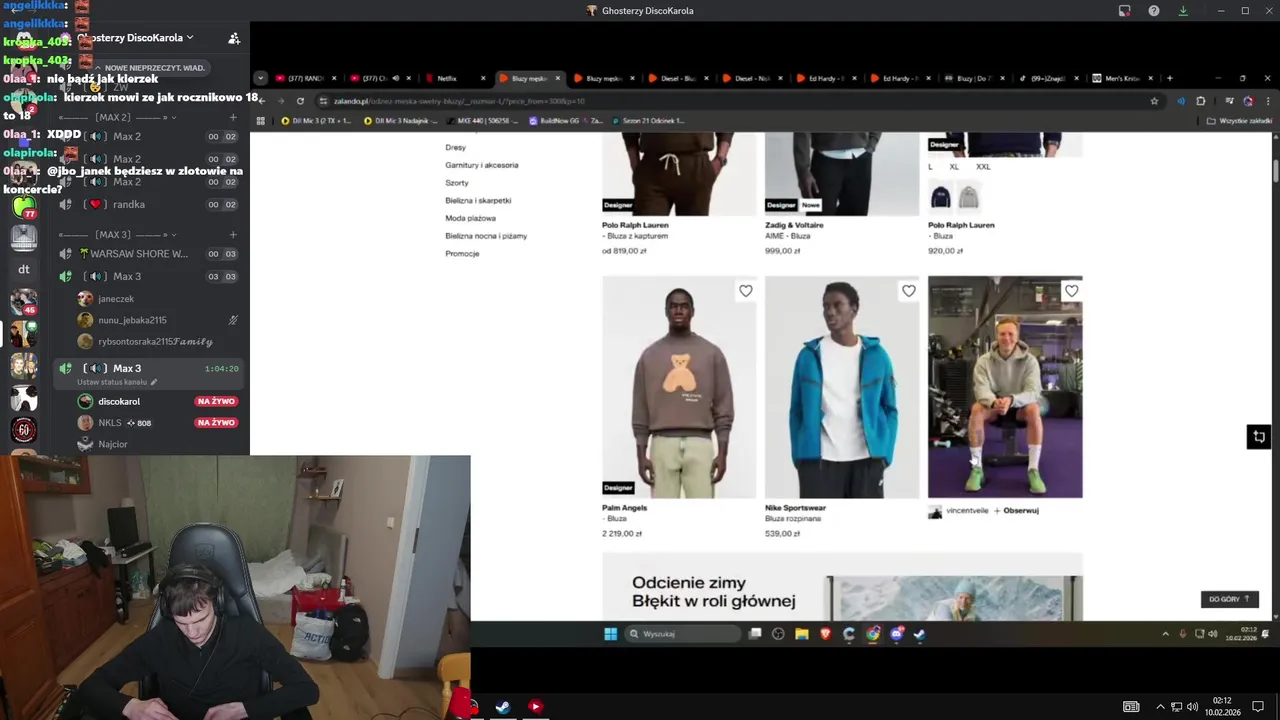Open Discord inbox icon in title bar
1280x720 pixels.
(x=1125, y=11)
